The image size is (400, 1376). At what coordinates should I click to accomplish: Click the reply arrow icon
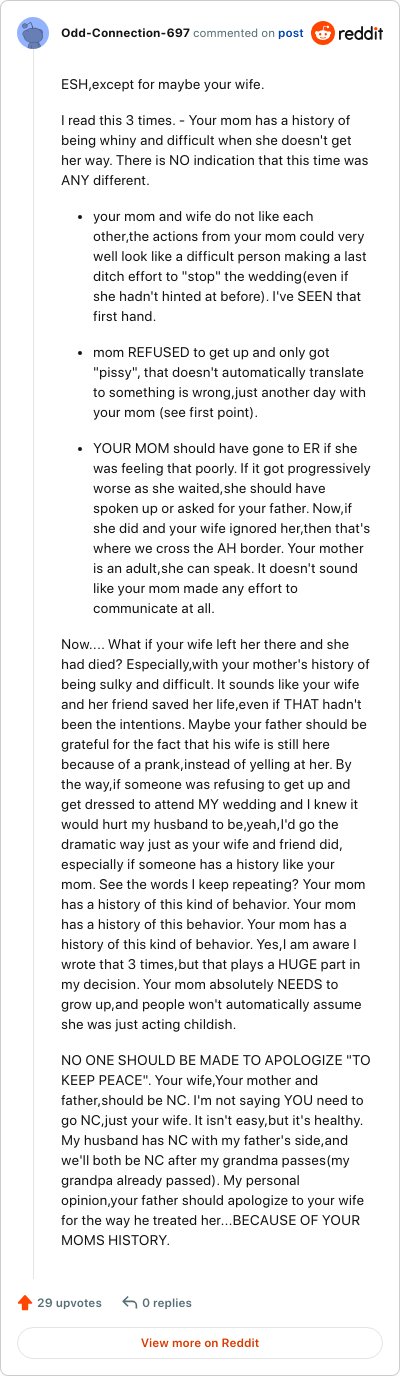[x=129, y=1302]
